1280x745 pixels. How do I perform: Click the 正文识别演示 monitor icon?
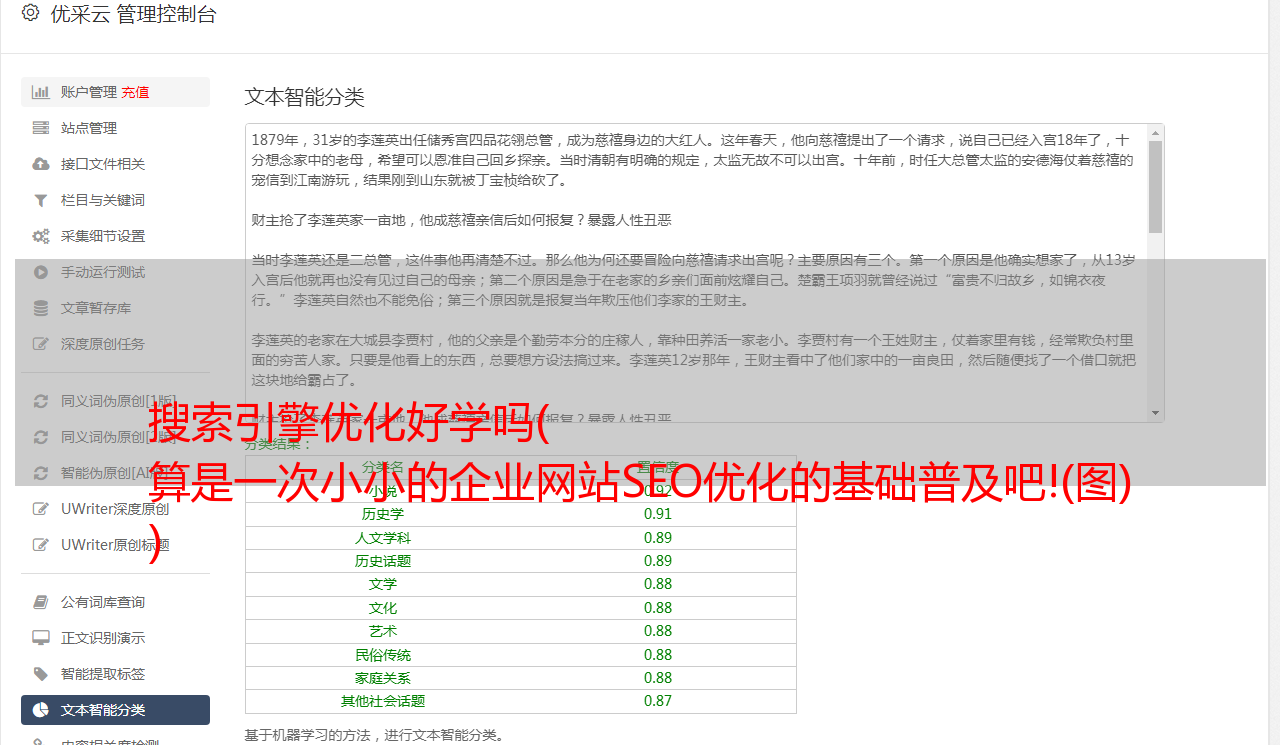tap(40, 638)
